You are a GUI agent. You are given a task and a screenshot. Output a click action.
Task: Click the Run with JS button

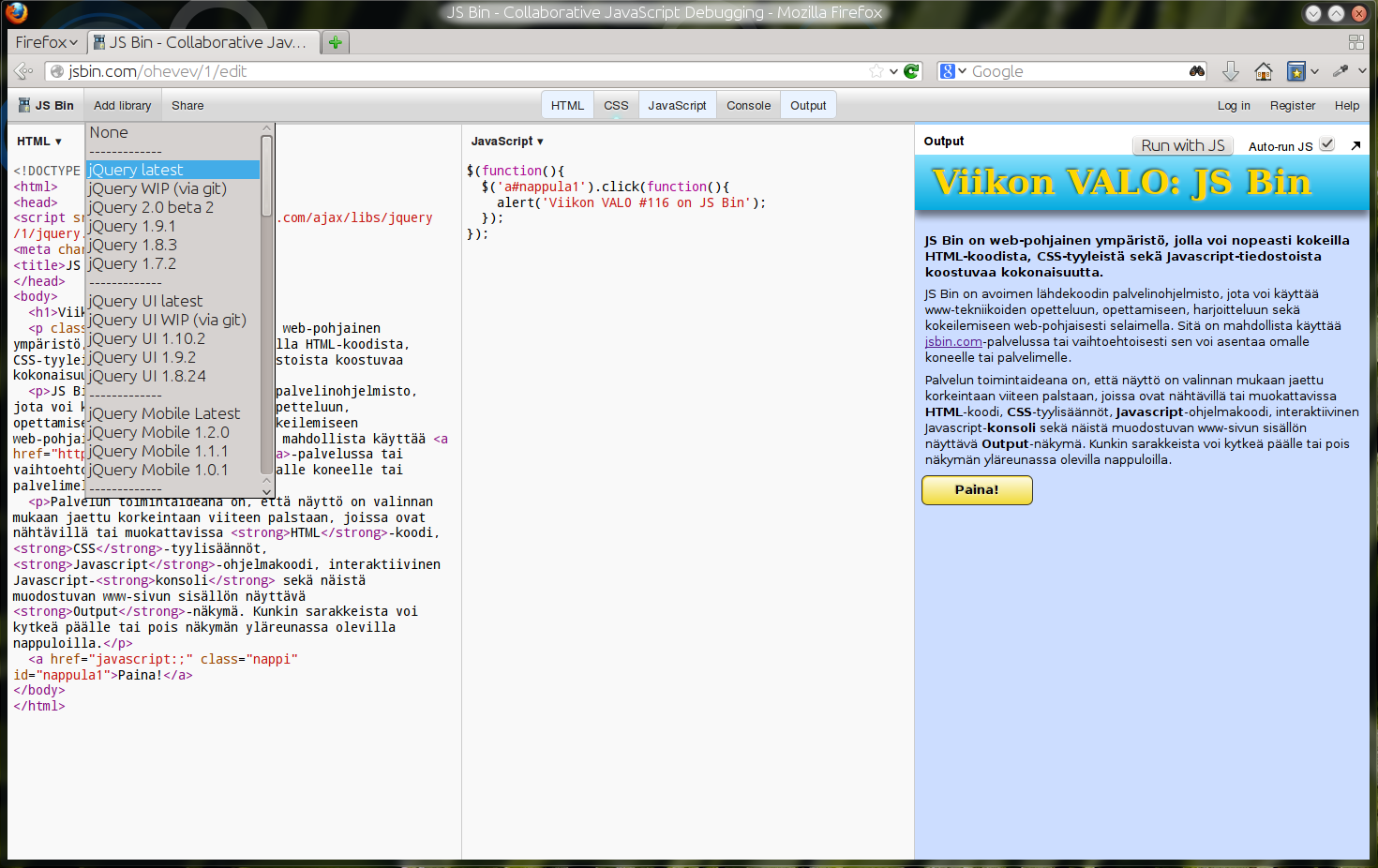(1183, 145)
